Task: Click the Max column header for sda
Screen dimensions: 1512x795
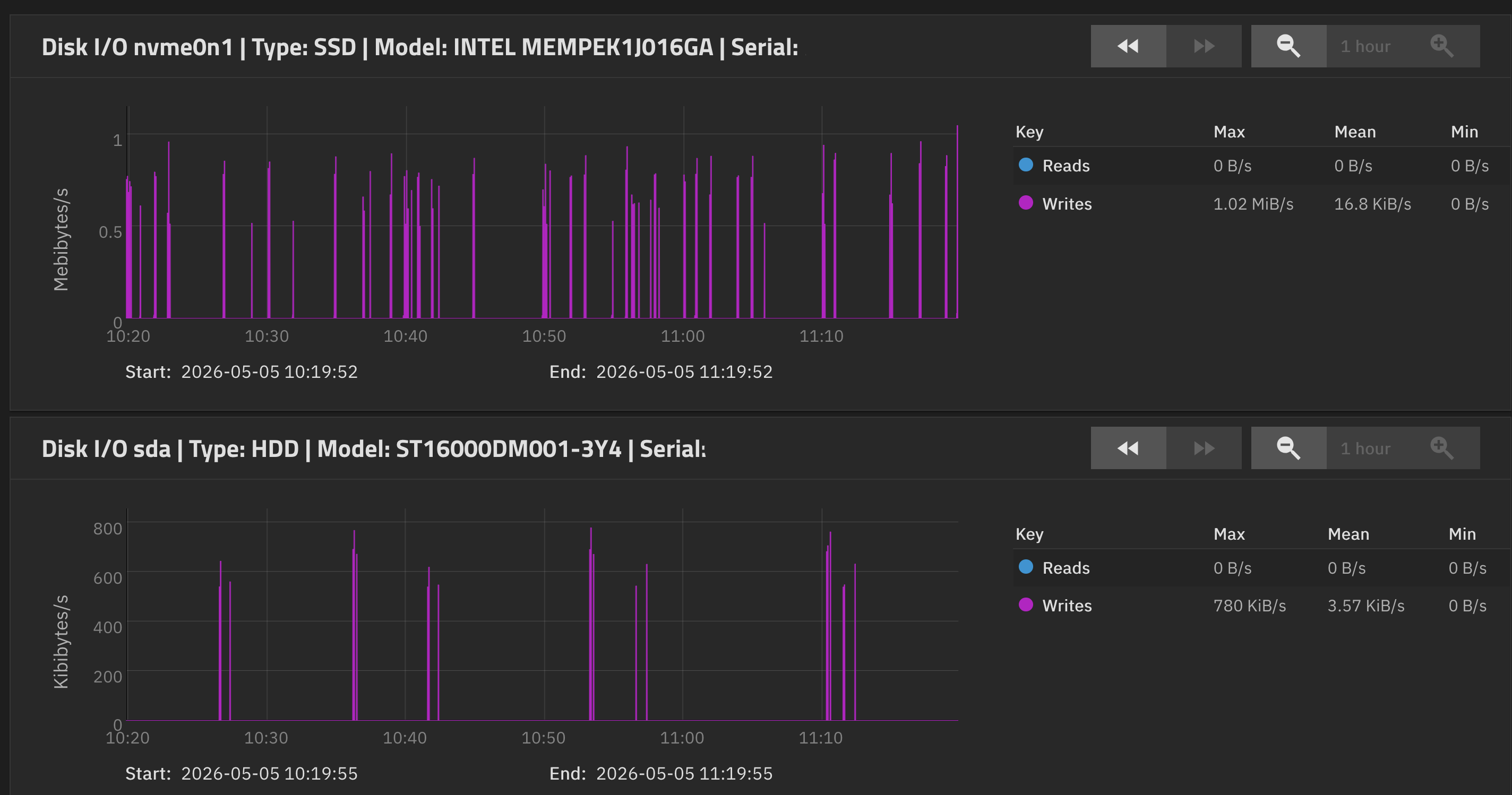Action: 1229,534
